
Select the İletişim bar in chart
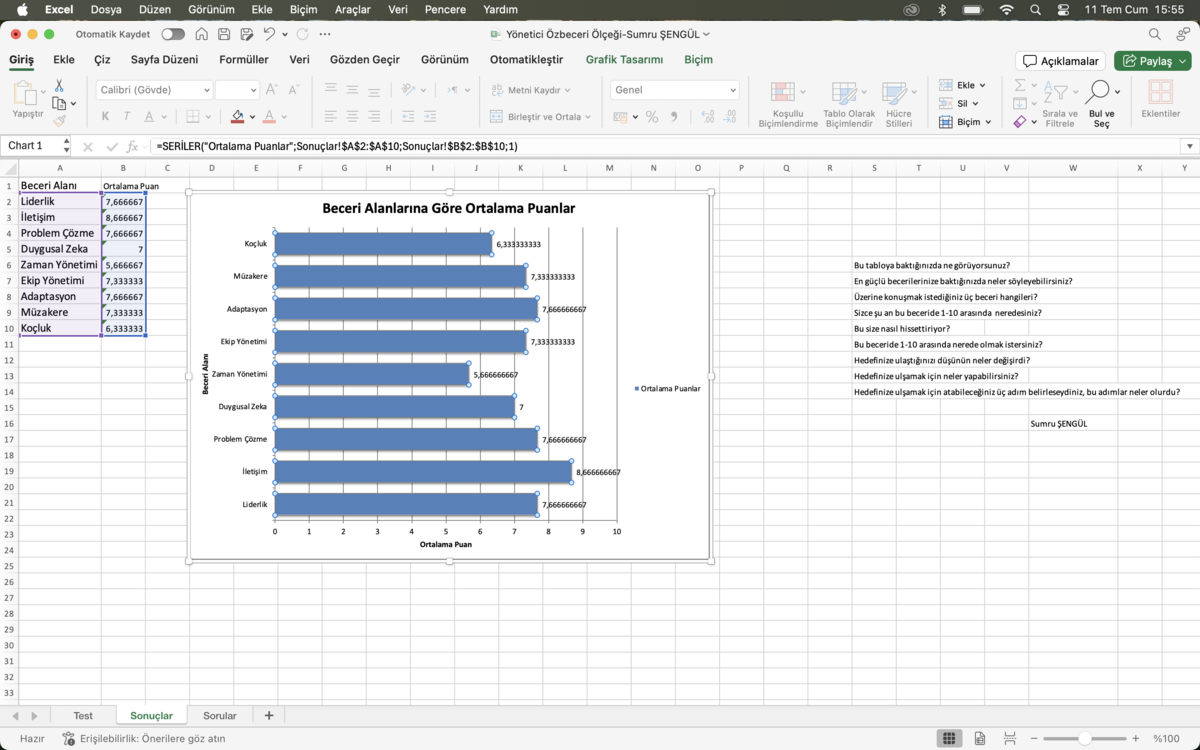tap(423, 472)
